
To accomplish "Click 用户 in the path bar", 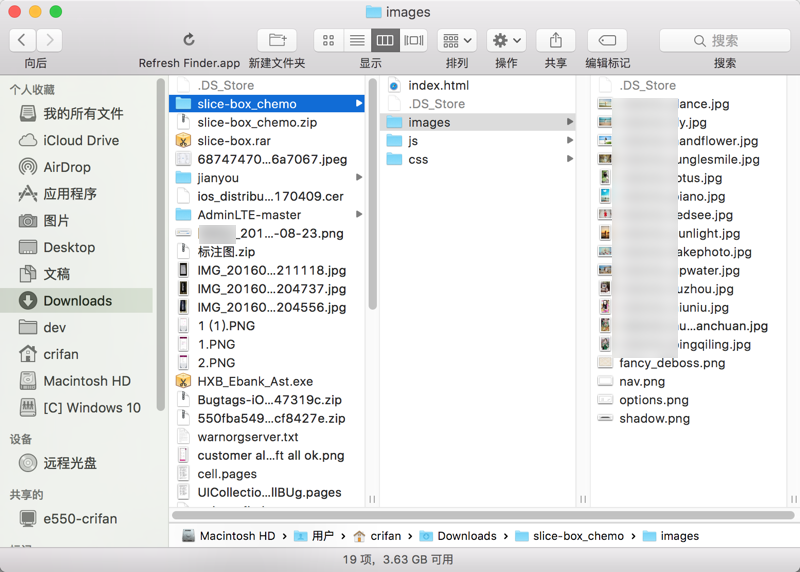I will (315, 536).
